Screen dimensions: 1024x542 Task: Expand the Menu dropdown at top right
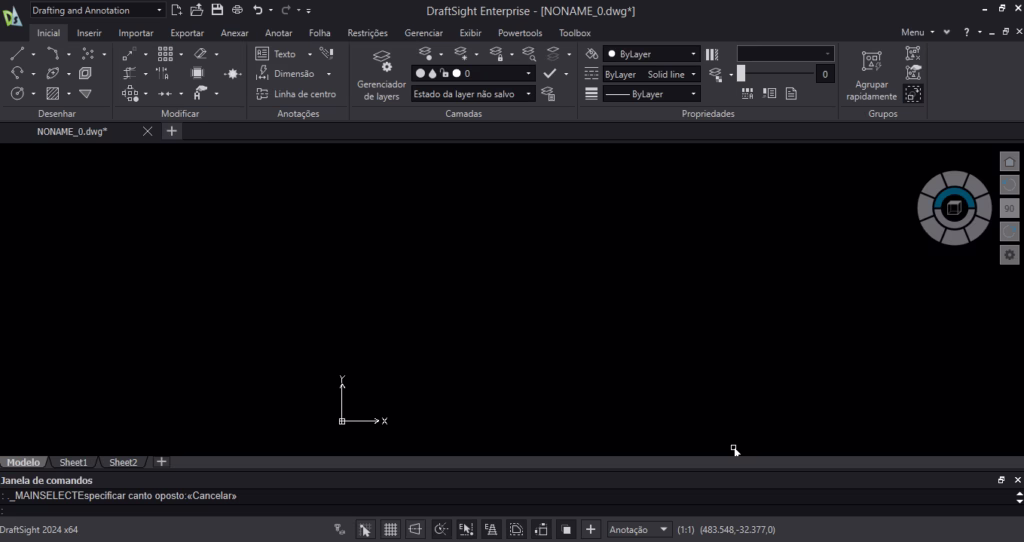918,32
